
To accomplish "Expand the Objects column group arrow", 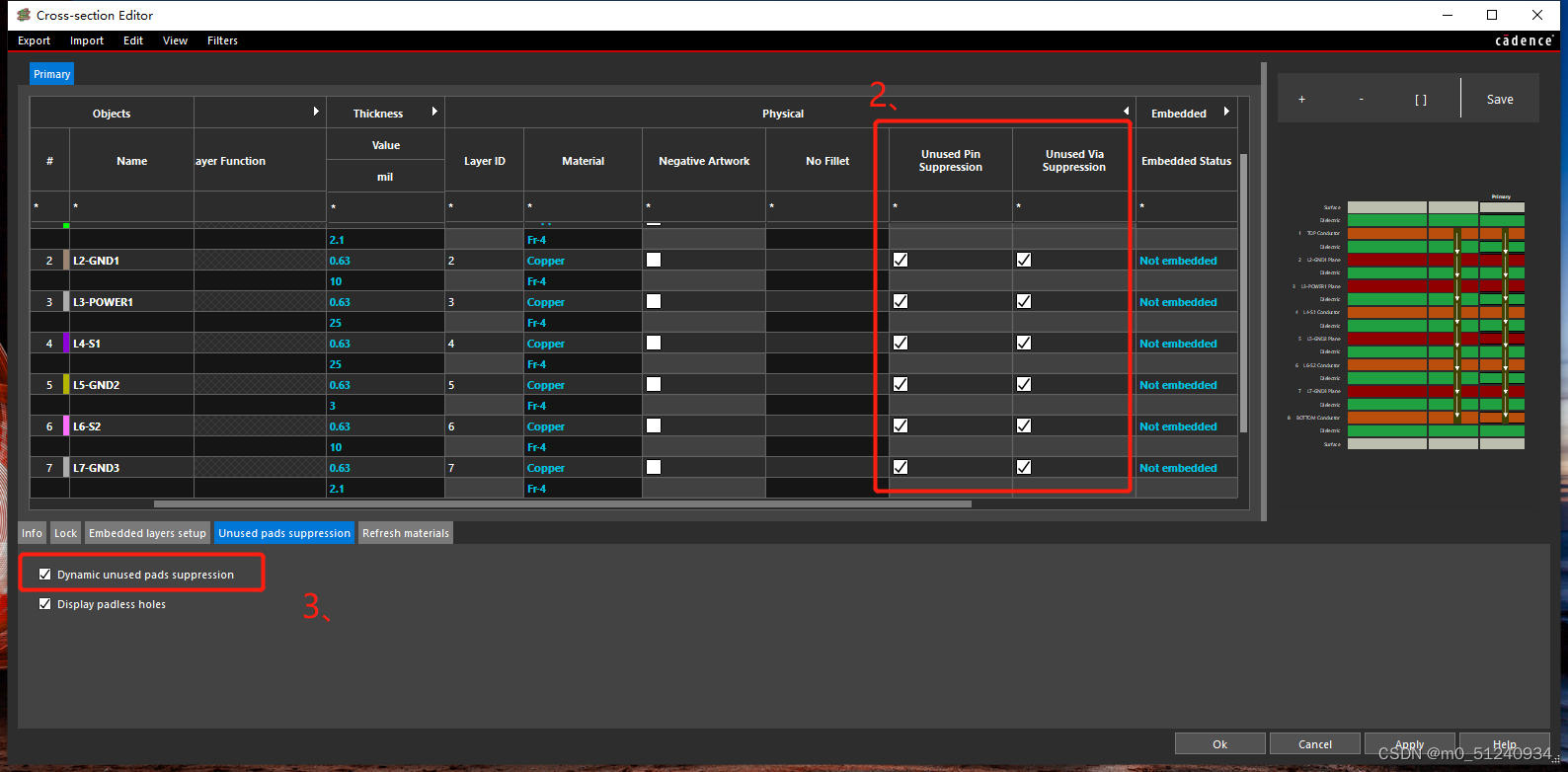I will click(x=316, y=112).
